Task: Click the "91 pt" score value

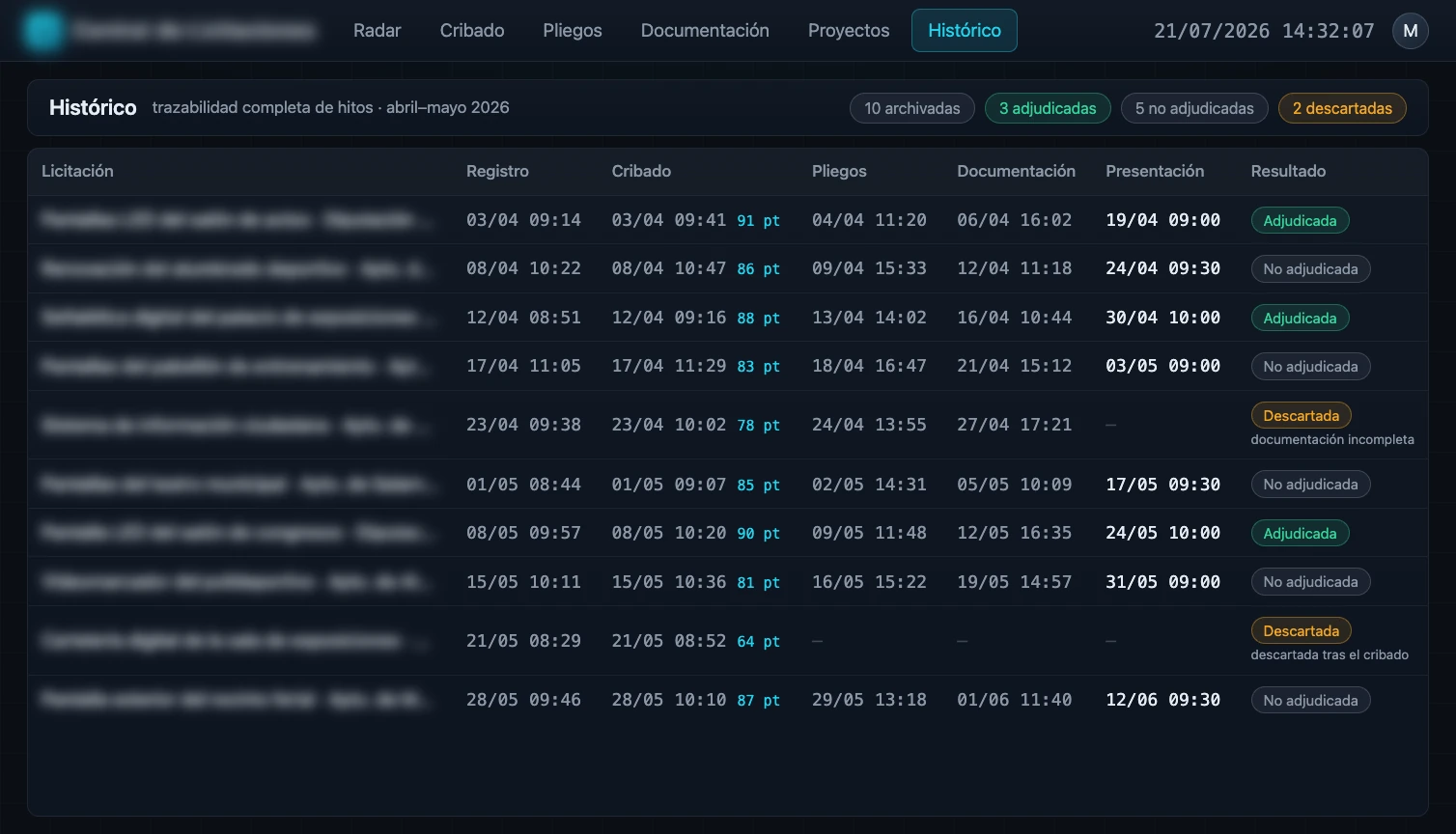Action: point(758,221)
